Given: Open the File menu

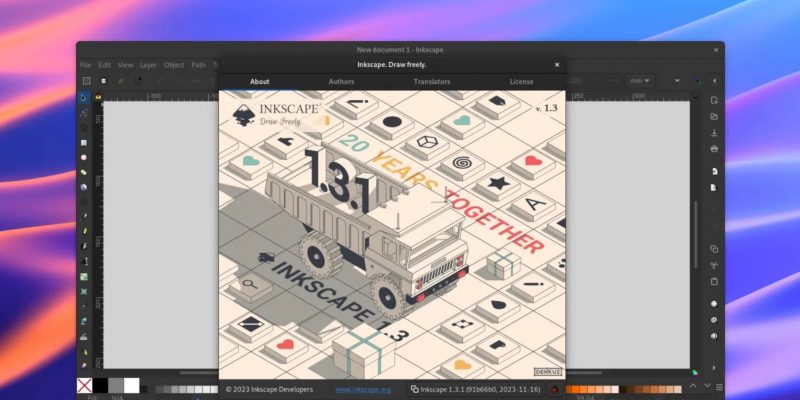Looking at the screenshot, I should pyautogui.click(x=86, y=65).
